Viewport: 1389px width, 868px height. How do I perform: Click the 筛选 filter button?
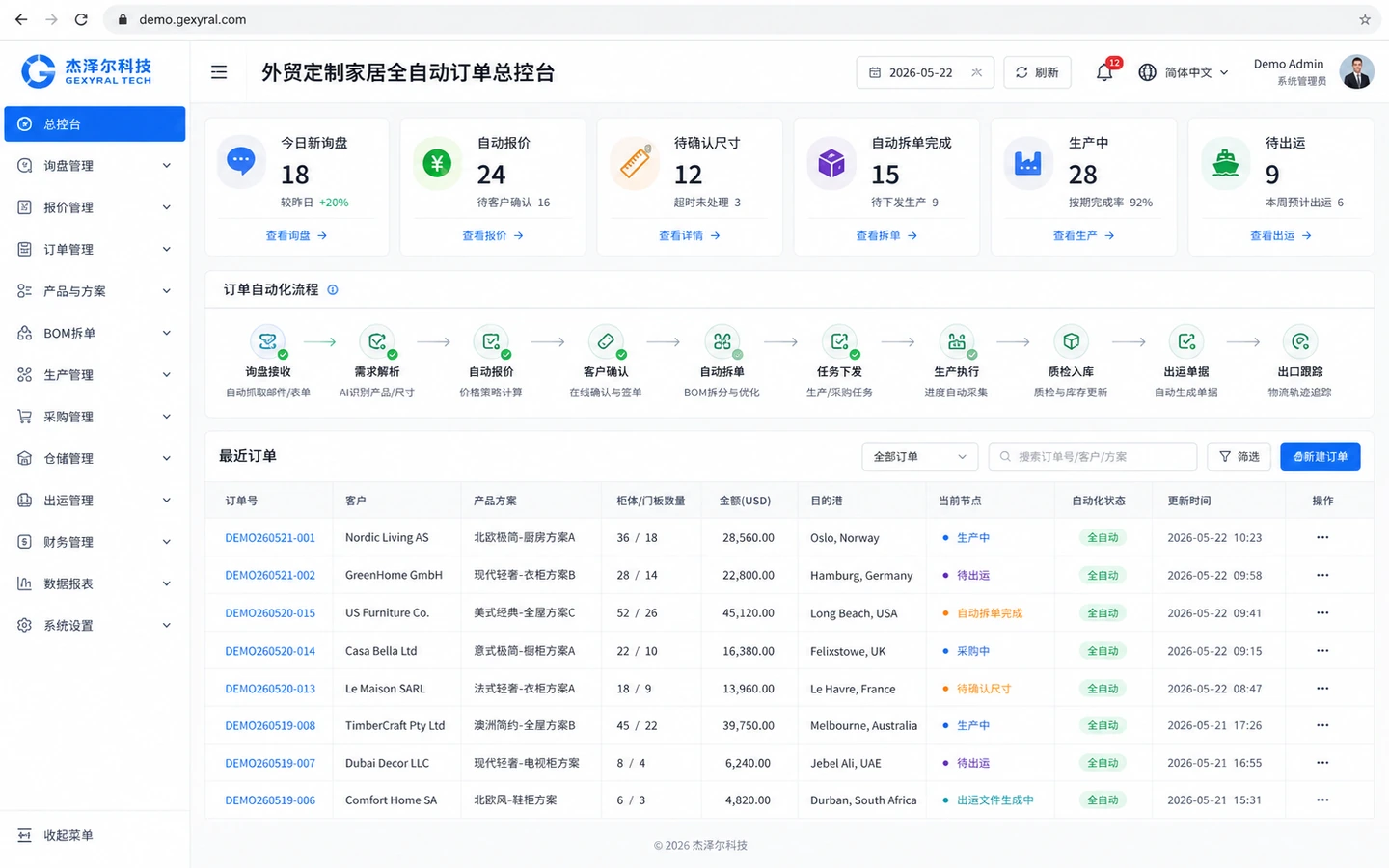(x=1239, y=456)
